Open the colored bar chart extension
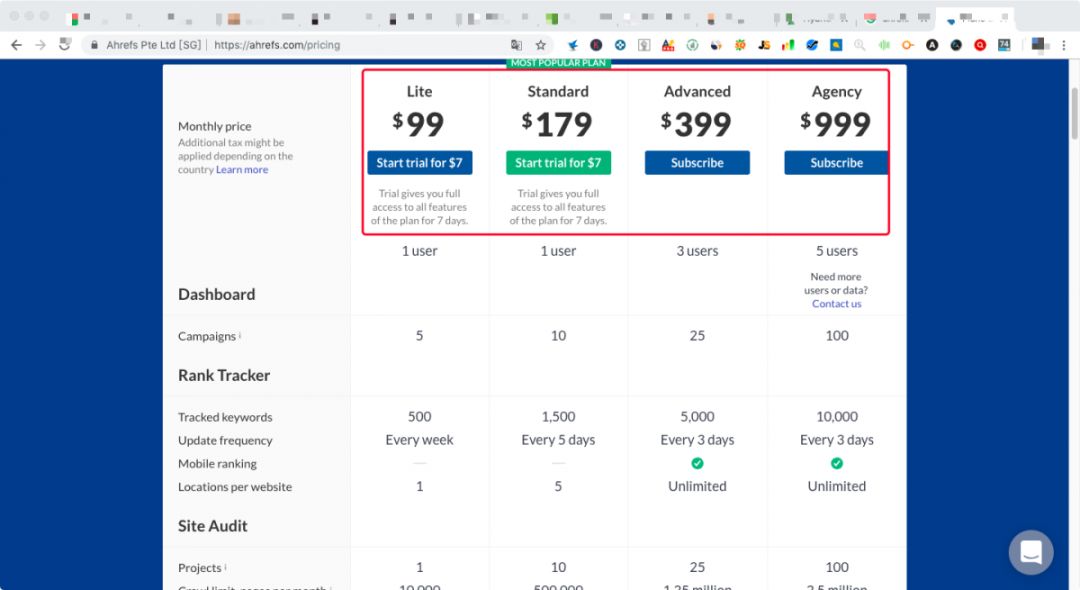The width and height of the screenshot is (1080, 590). click(788, 45)
